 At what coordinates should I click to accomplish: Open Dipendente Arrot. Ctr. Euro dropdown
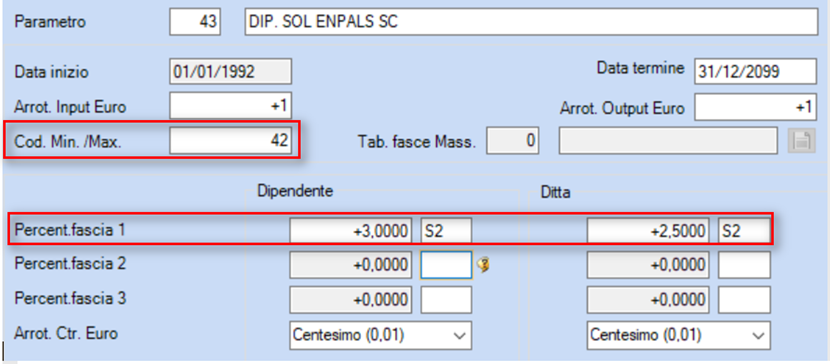380,335
